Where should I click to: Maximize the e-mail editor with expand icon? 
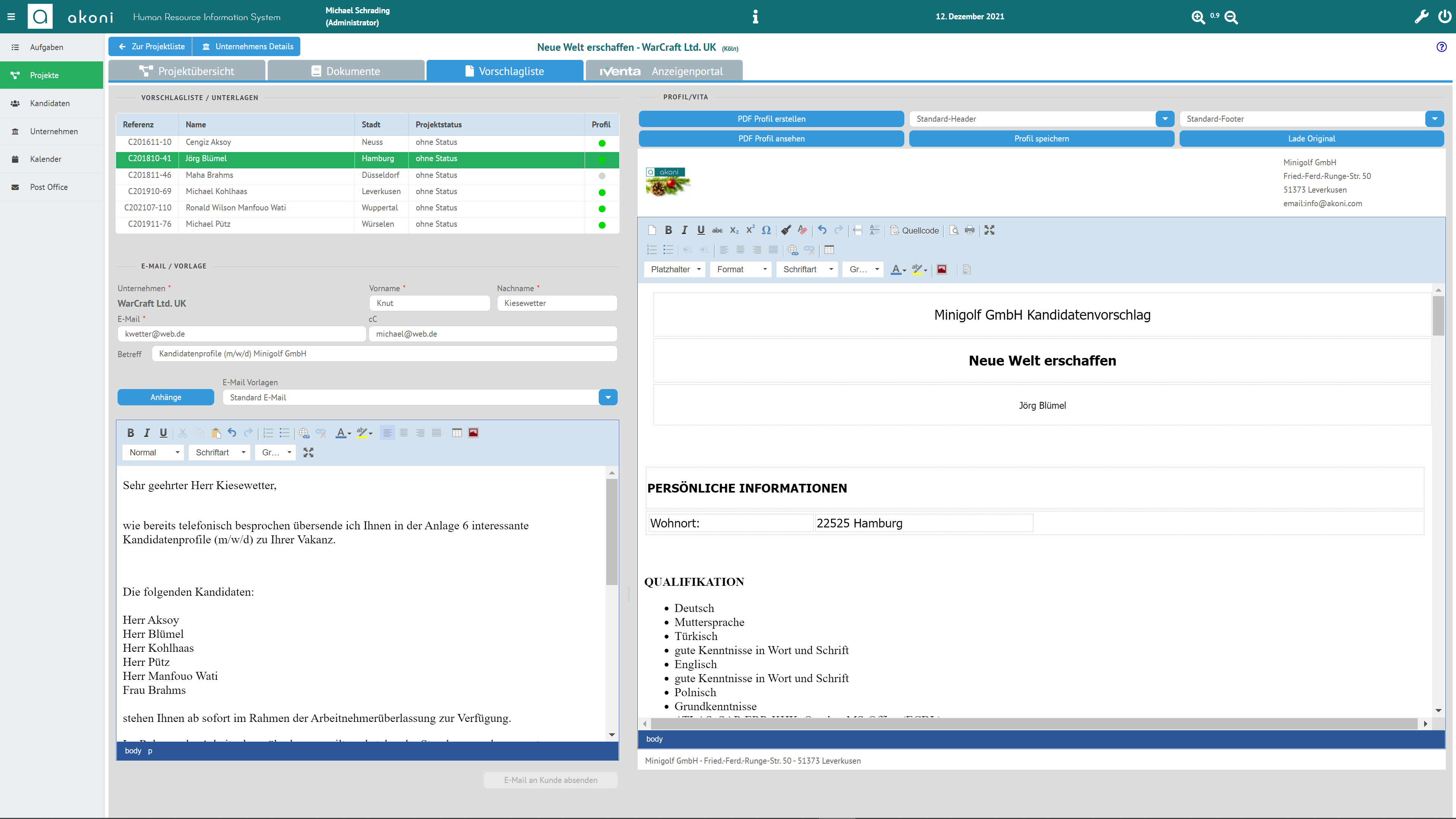point(308,452)
